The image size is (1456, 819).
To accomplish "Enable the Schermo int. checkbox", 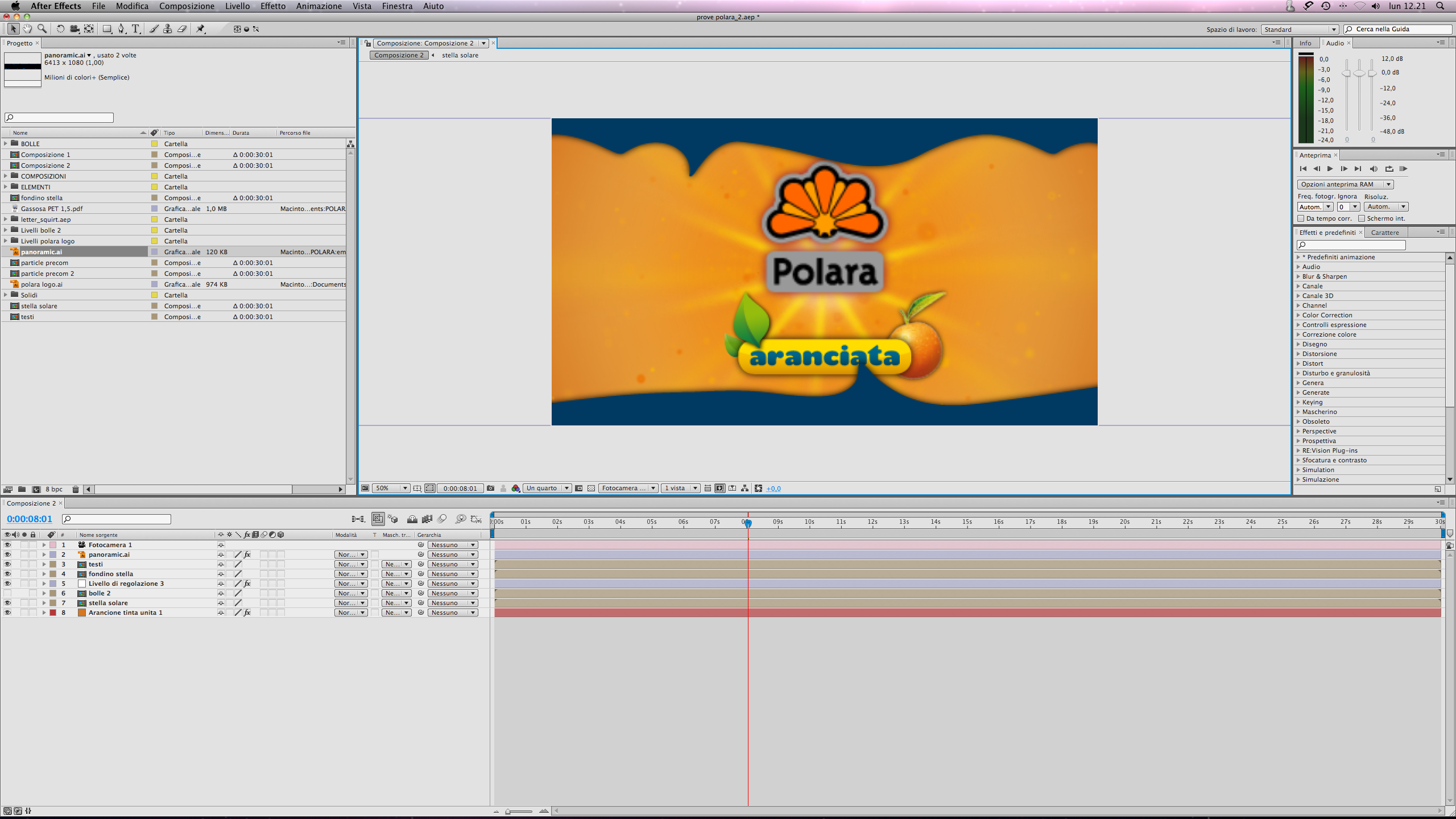I will coord(1362,218).
